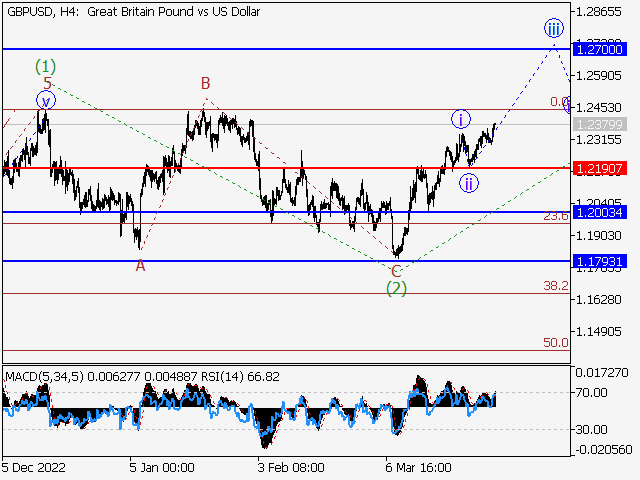Click the 1.23155 price axis value
The image size is (640, 480).
click(598, 140)
